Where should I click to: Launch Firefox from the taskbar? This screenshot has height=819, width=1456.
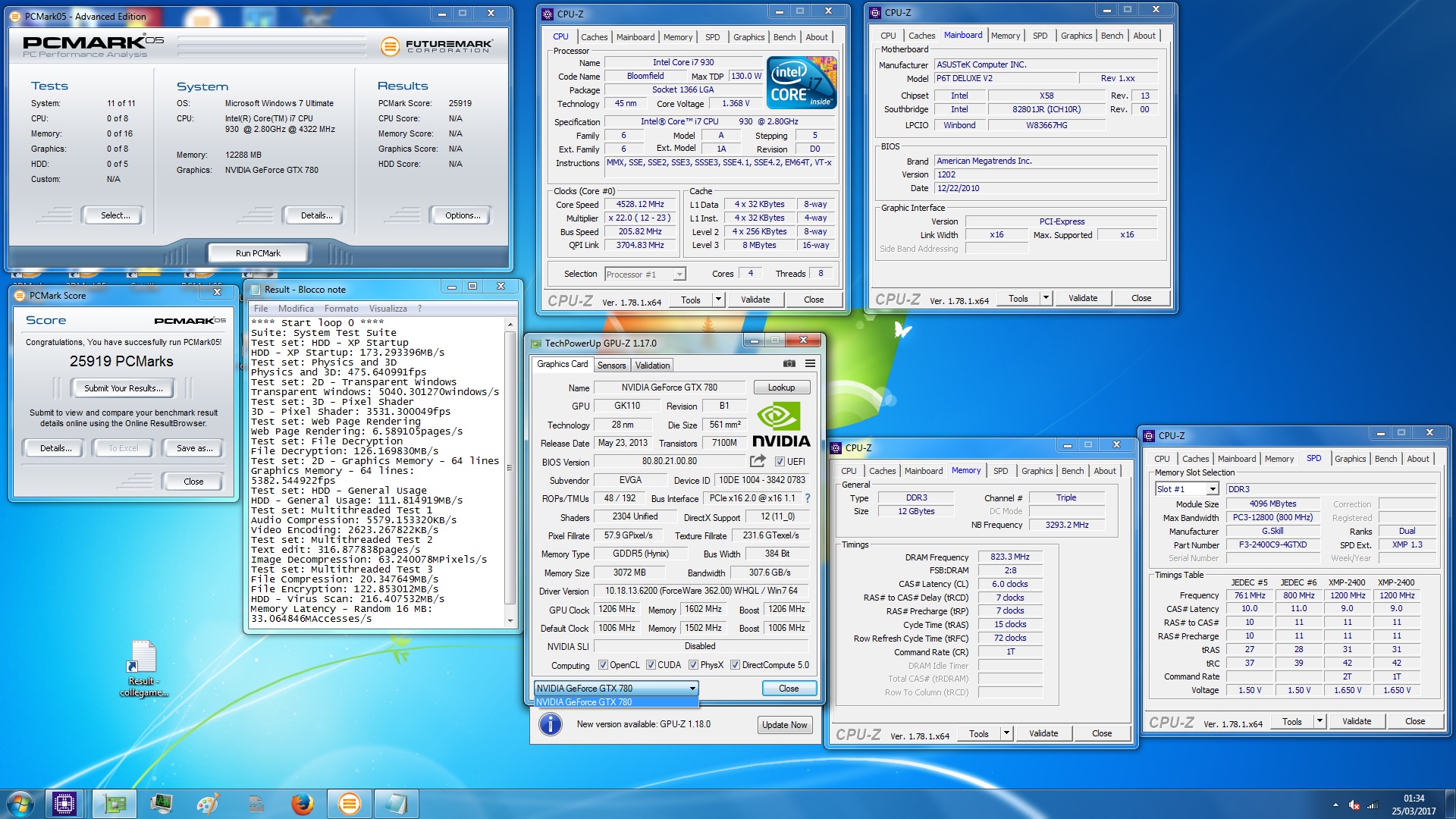point(303,804)
